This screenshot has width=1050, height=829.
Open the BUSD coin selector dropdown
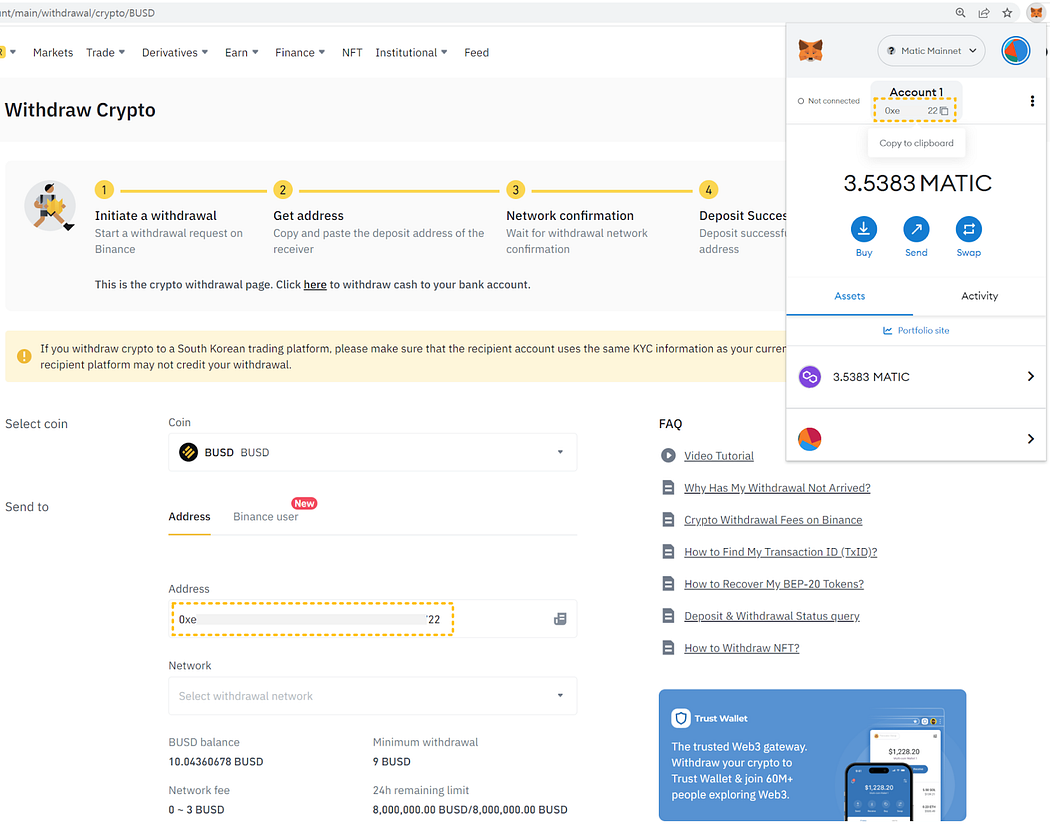372,453
